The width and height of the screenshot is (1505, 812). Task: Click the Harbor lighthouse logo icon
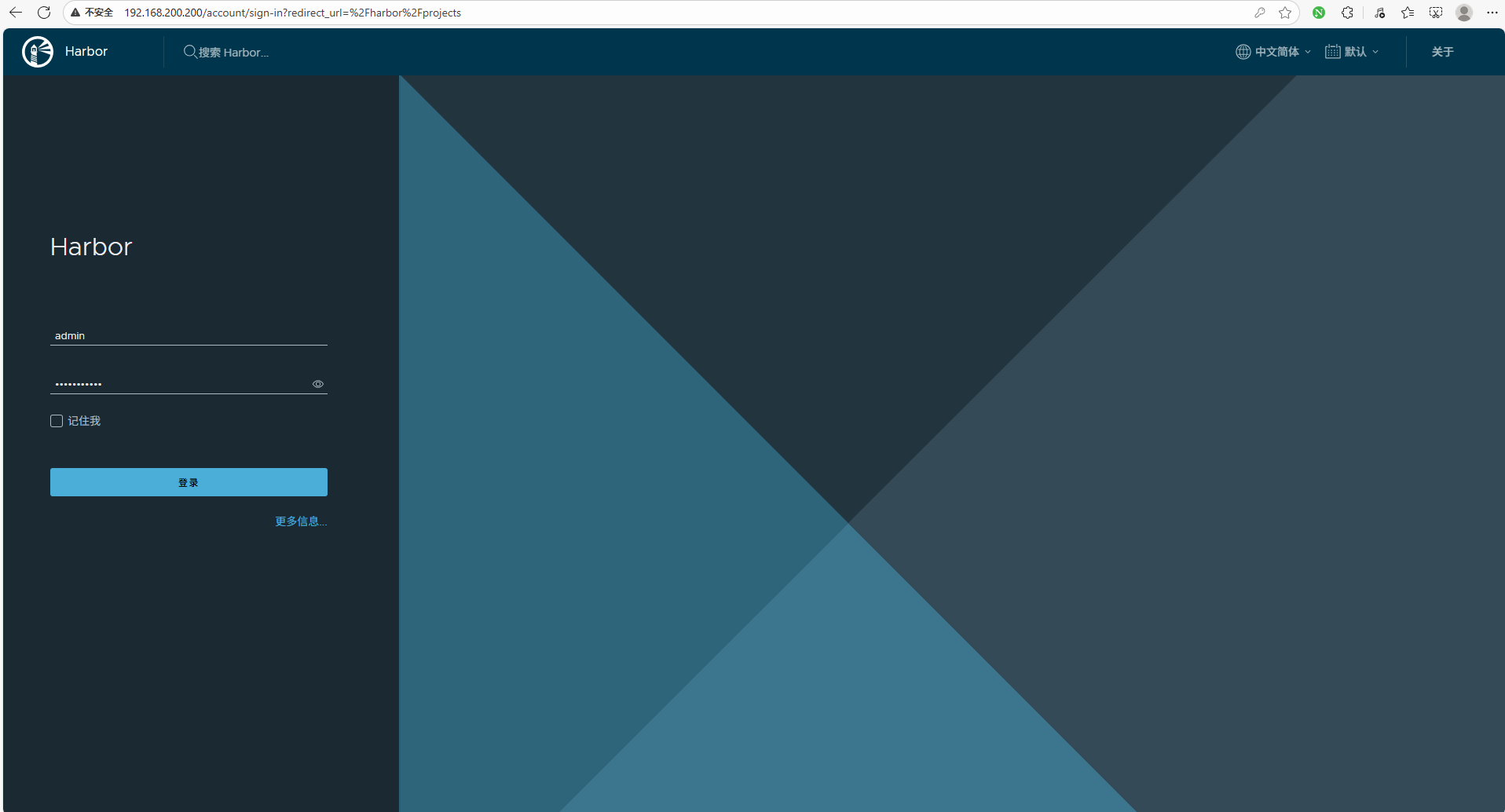pyautogui.click(x=38, y=52)
